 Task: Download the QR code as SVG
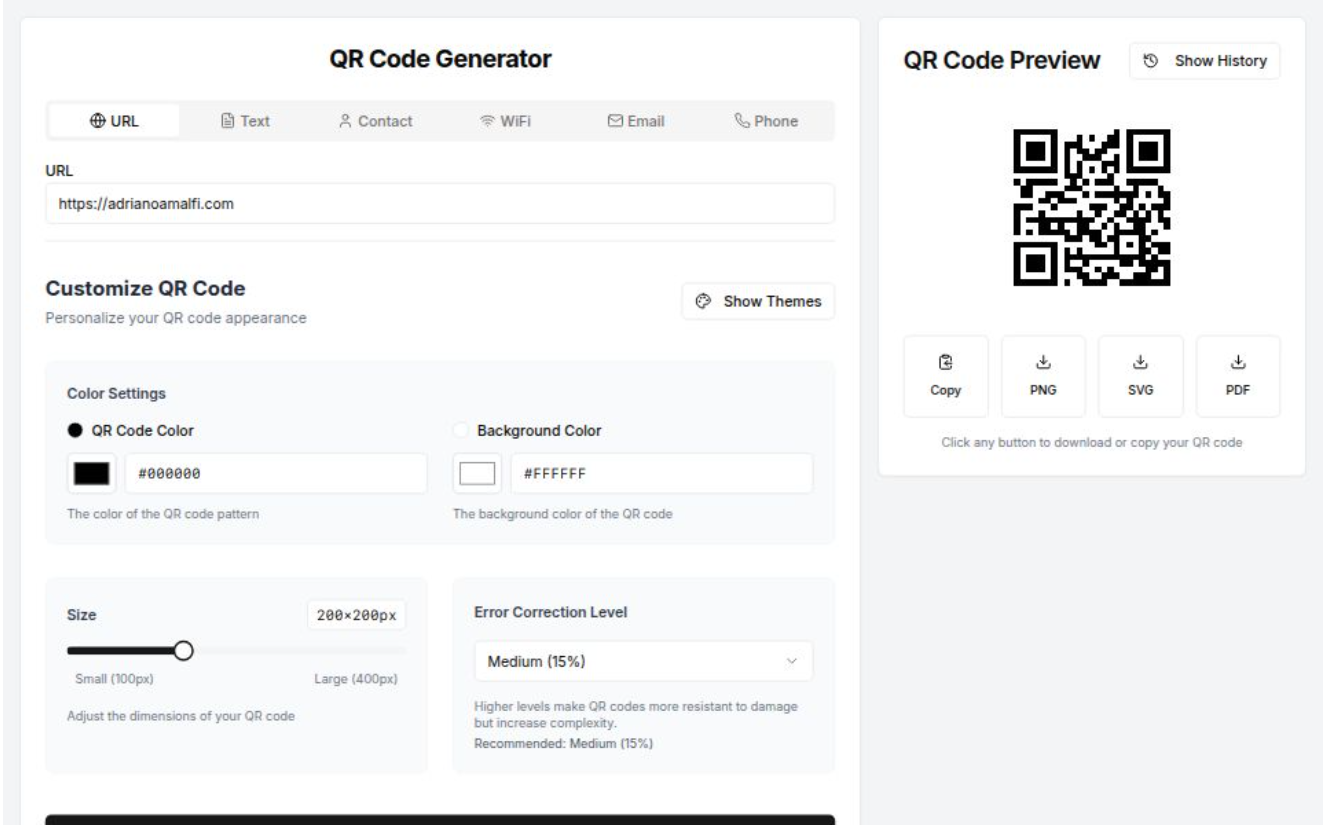1141,376
